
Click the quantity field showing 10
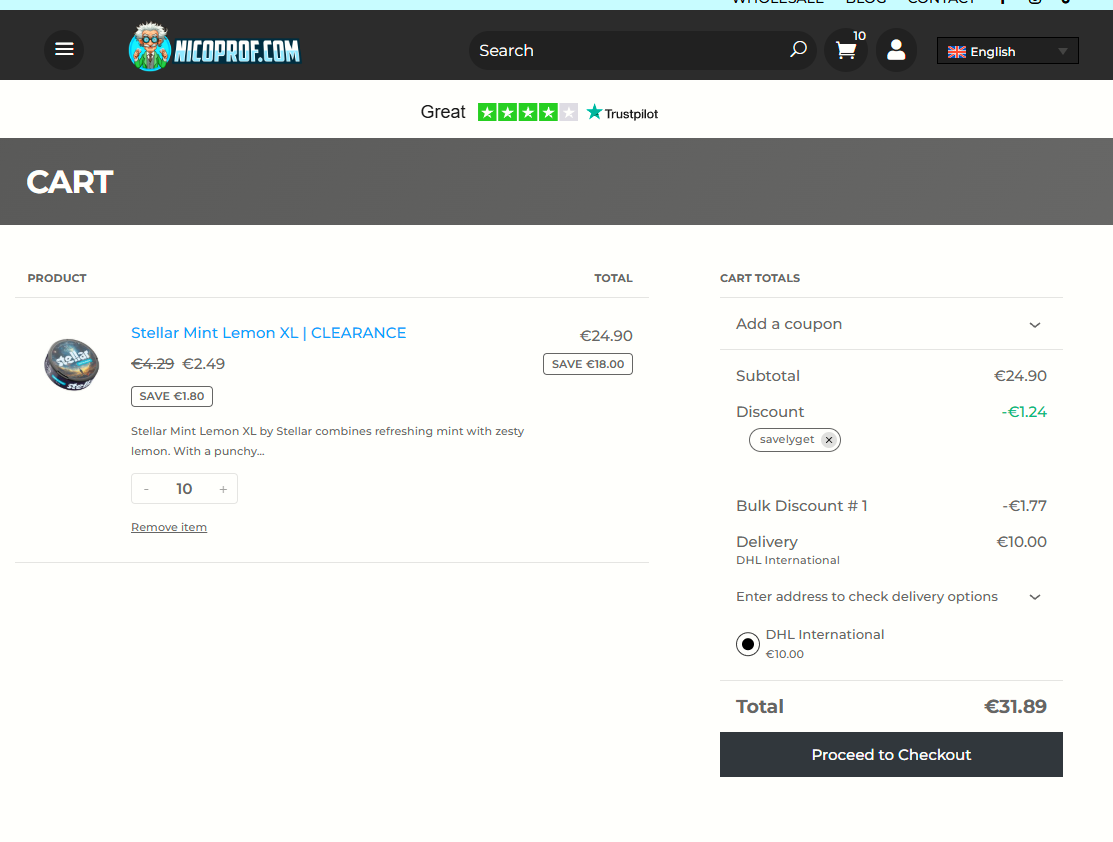(184, 489)
